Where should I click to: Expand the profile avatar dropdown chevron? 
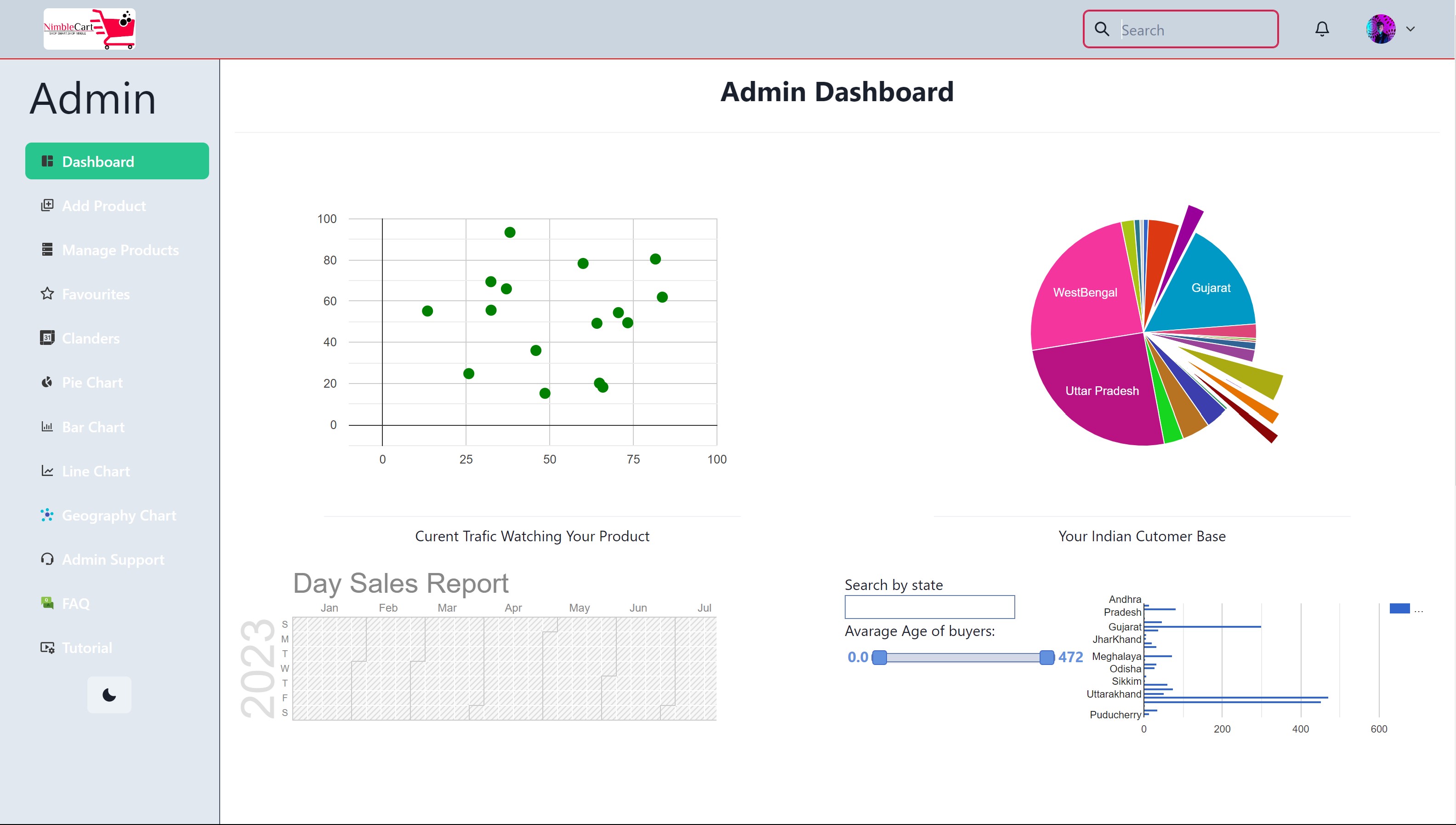[1410, 29]
